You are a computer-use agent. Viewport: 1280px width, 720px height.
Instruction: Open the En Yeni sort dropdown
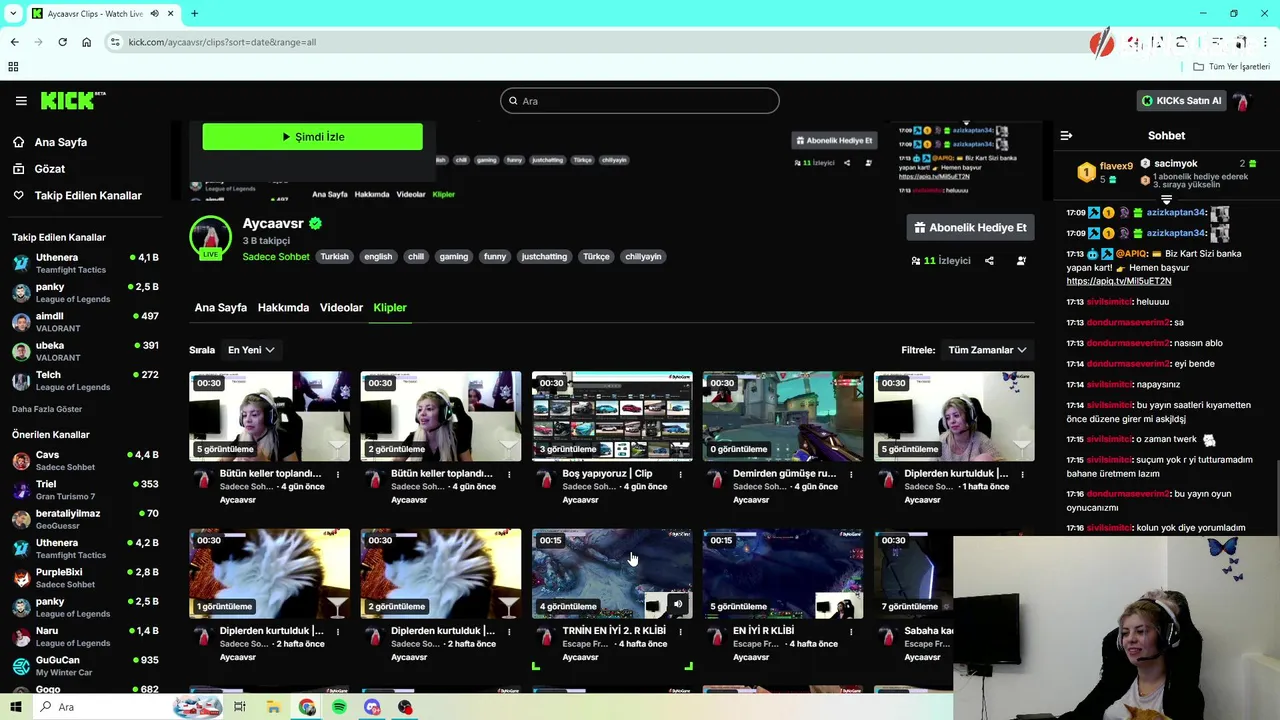pyautogui.click(x=251, y=350)
